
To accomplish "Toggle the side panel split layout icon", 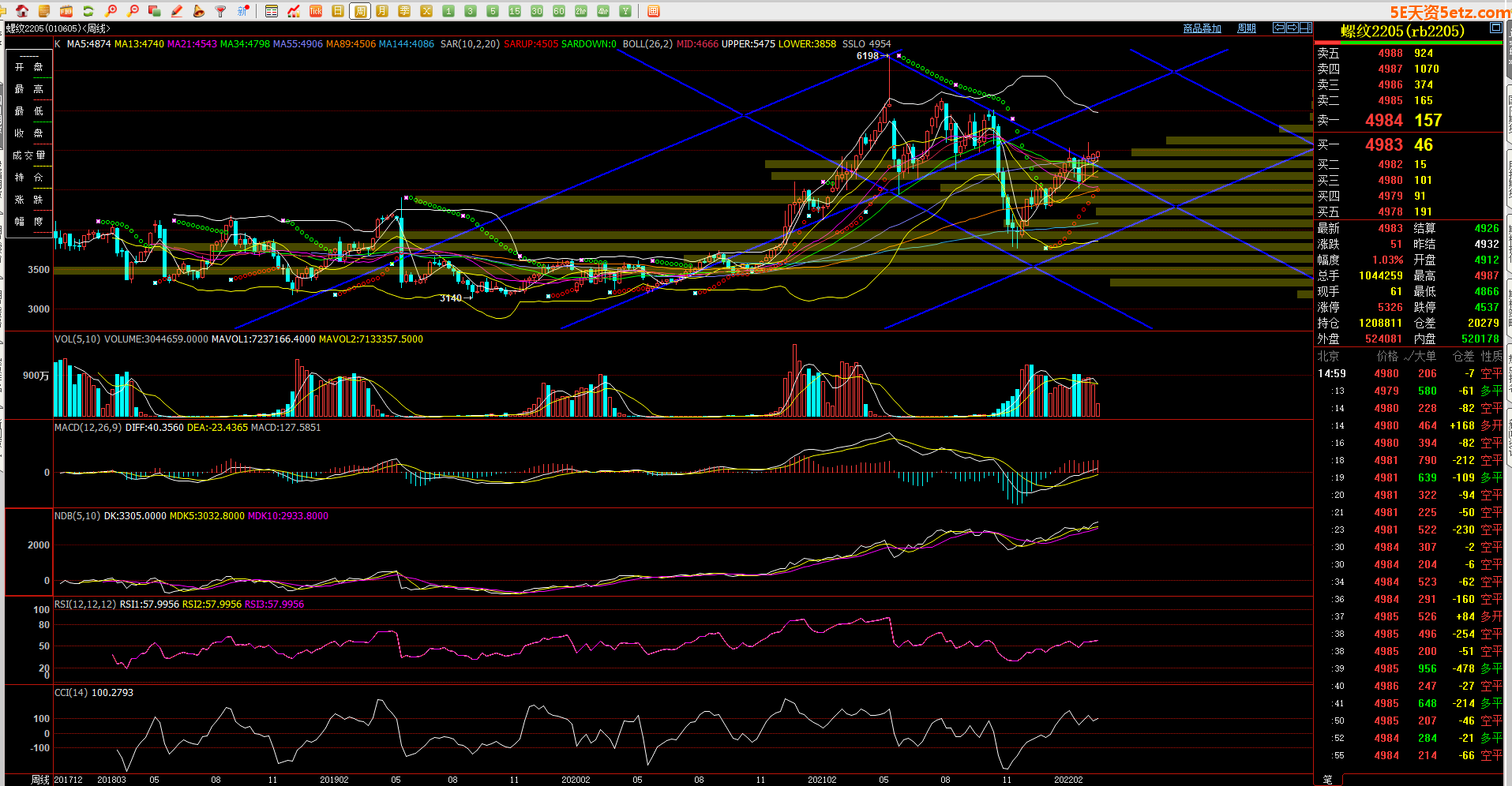I will pyautogui.click(x=1304, y=28).
